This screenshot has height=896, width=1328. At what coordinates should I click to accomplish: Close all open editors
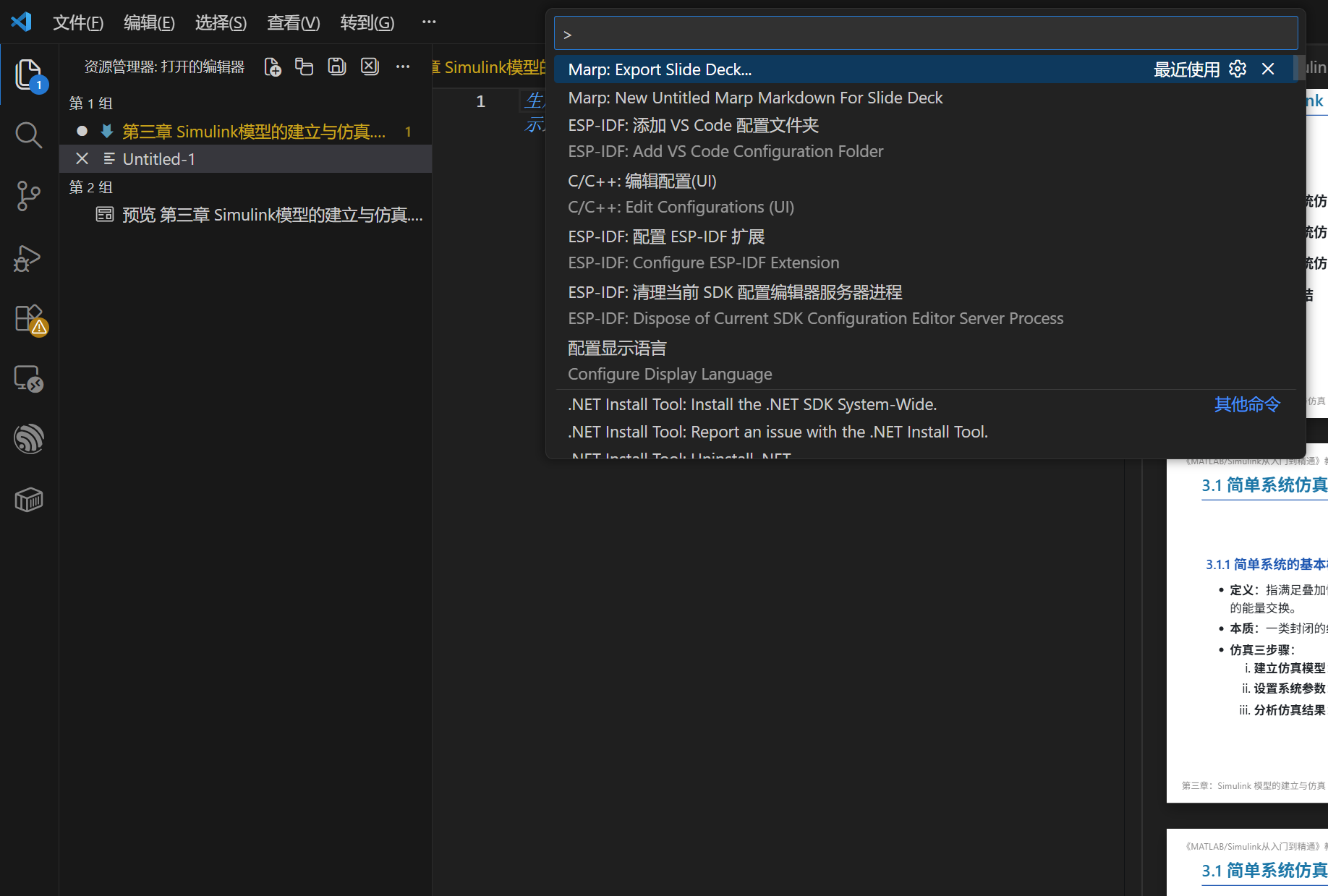[370, 67]
